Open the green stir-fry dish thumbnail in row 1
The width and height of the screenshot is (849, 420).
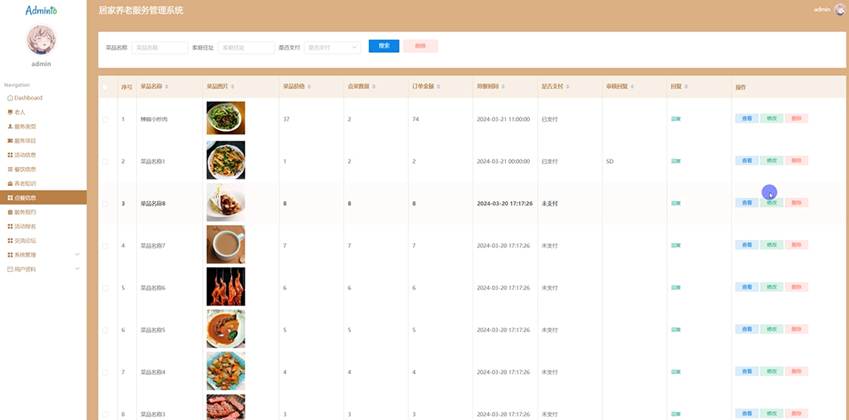tap(226, 118)
